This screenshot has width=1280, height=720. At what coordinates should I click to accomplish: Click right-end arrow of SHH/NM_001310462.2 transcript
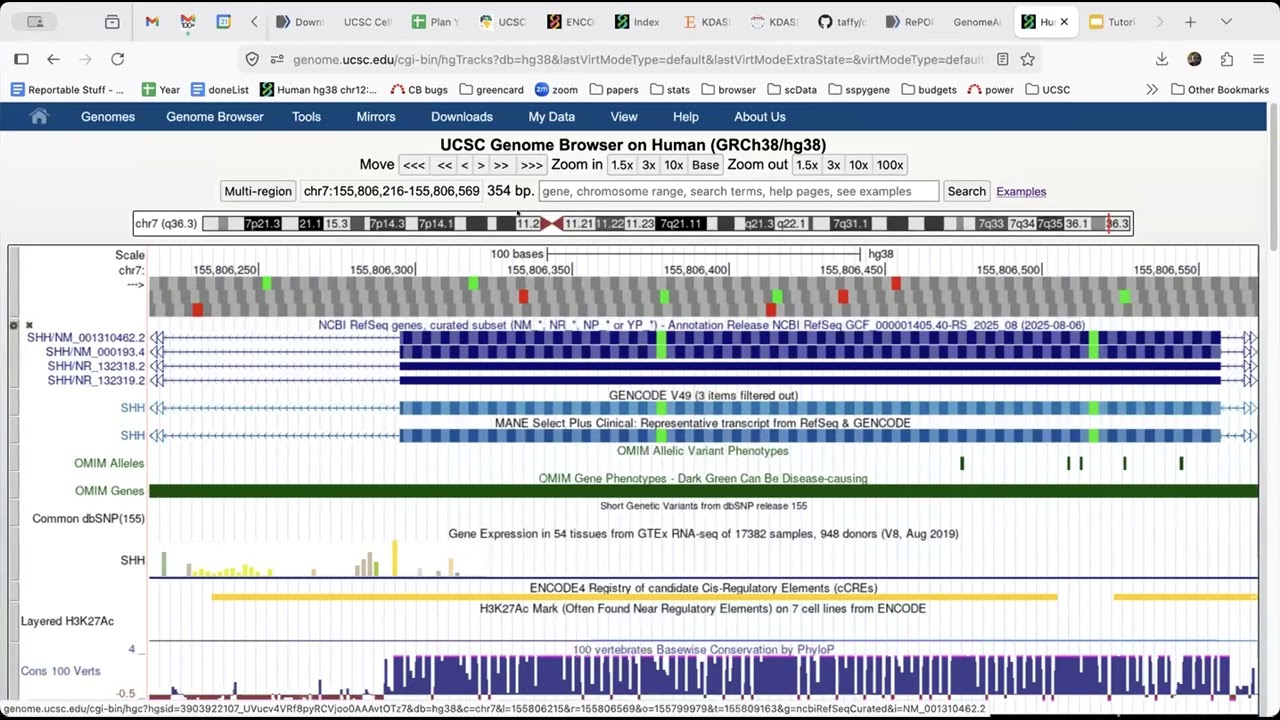pos(1250,338)
